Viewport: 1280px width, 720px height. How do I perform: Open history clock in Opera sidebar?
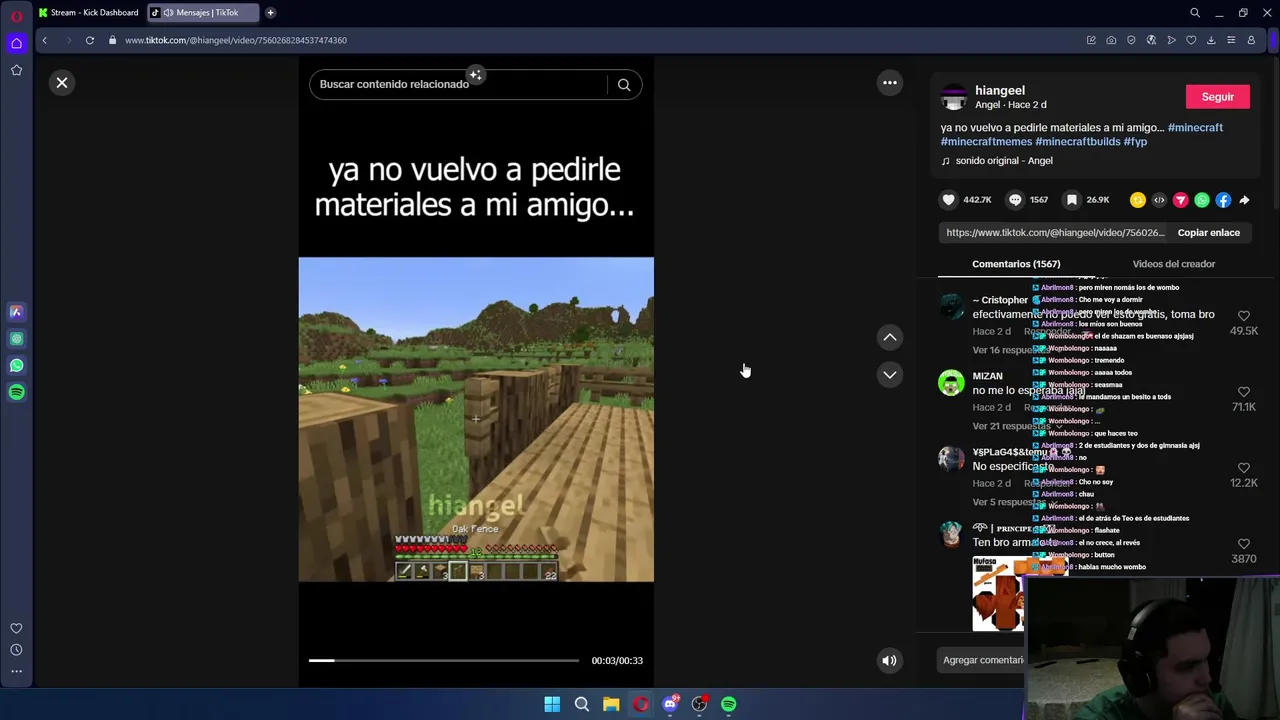[16, 650]
